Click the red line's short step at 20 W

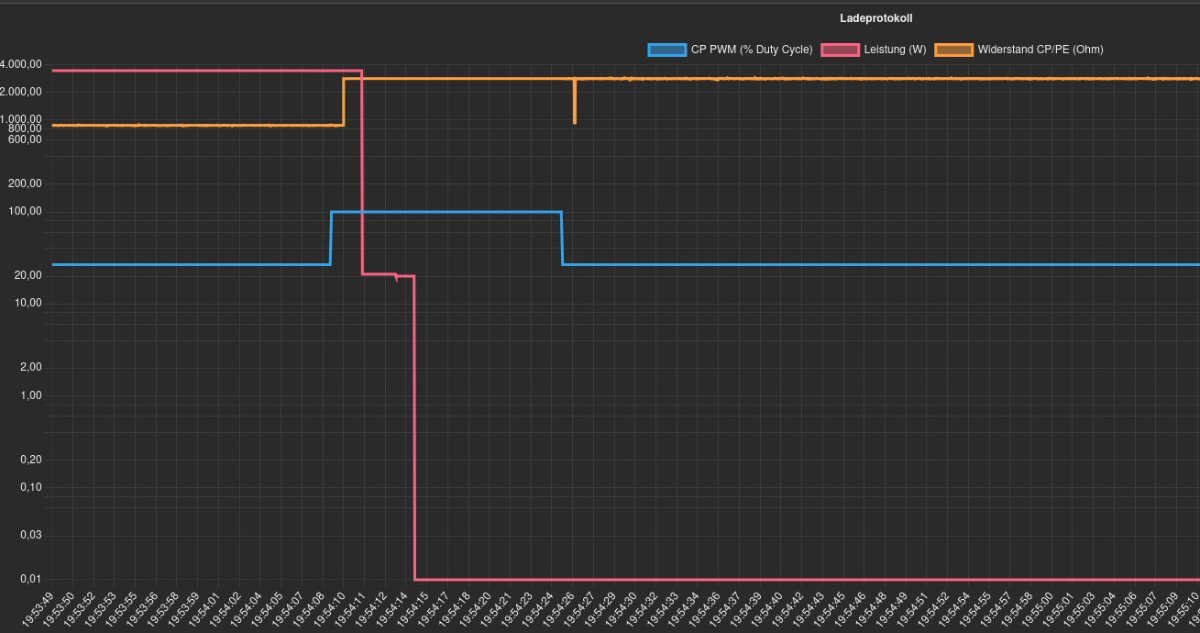click(x=378, y=274)
